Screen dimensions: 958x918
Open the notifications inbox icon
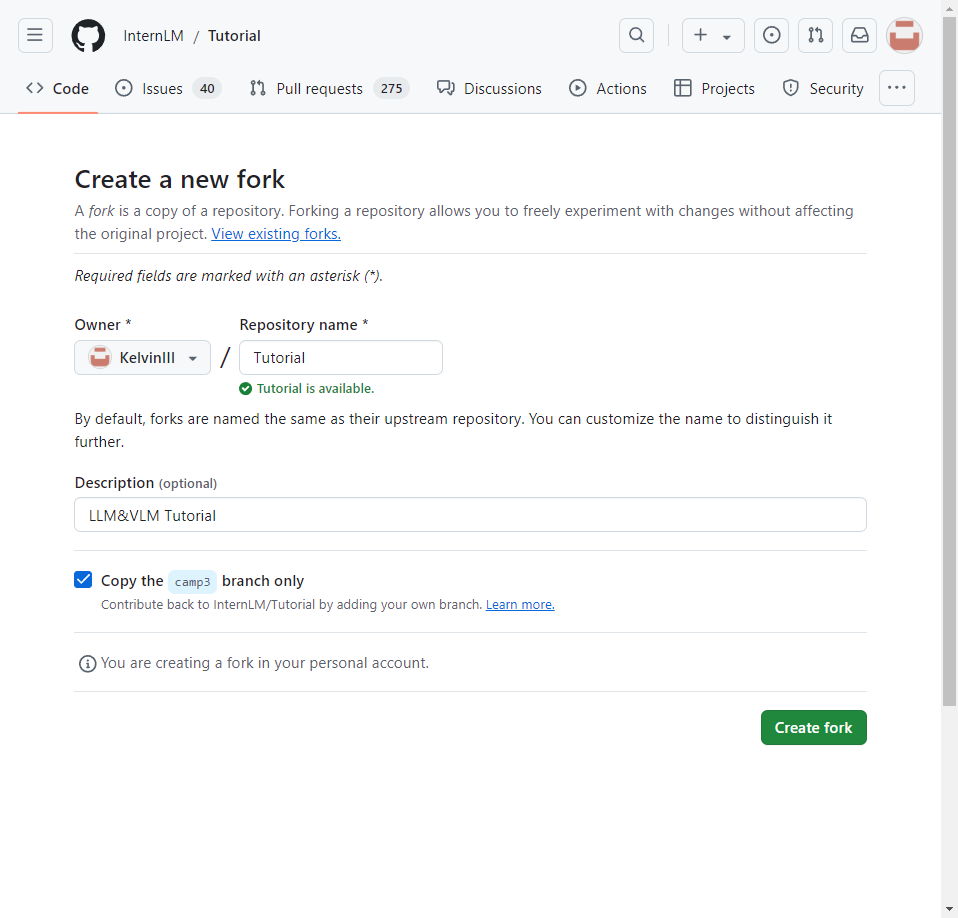click(x=859, y=35)
